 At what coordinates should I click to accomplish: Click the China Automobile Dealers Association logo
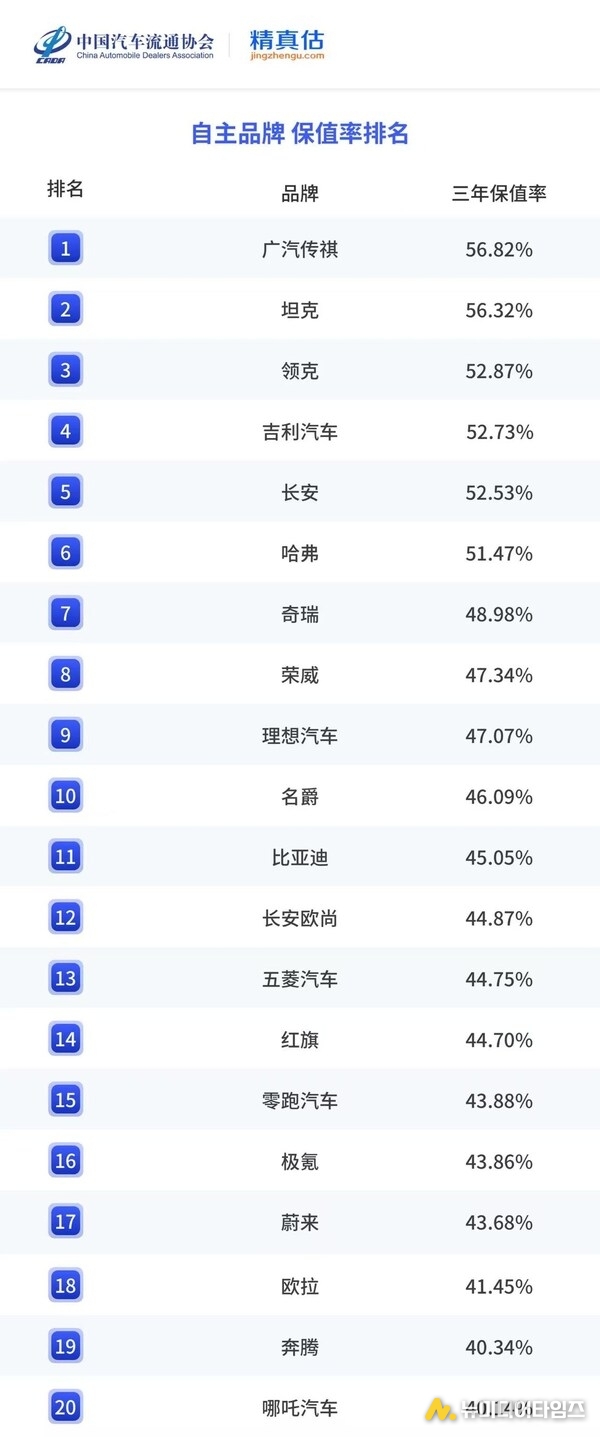[x=124, y=44]
